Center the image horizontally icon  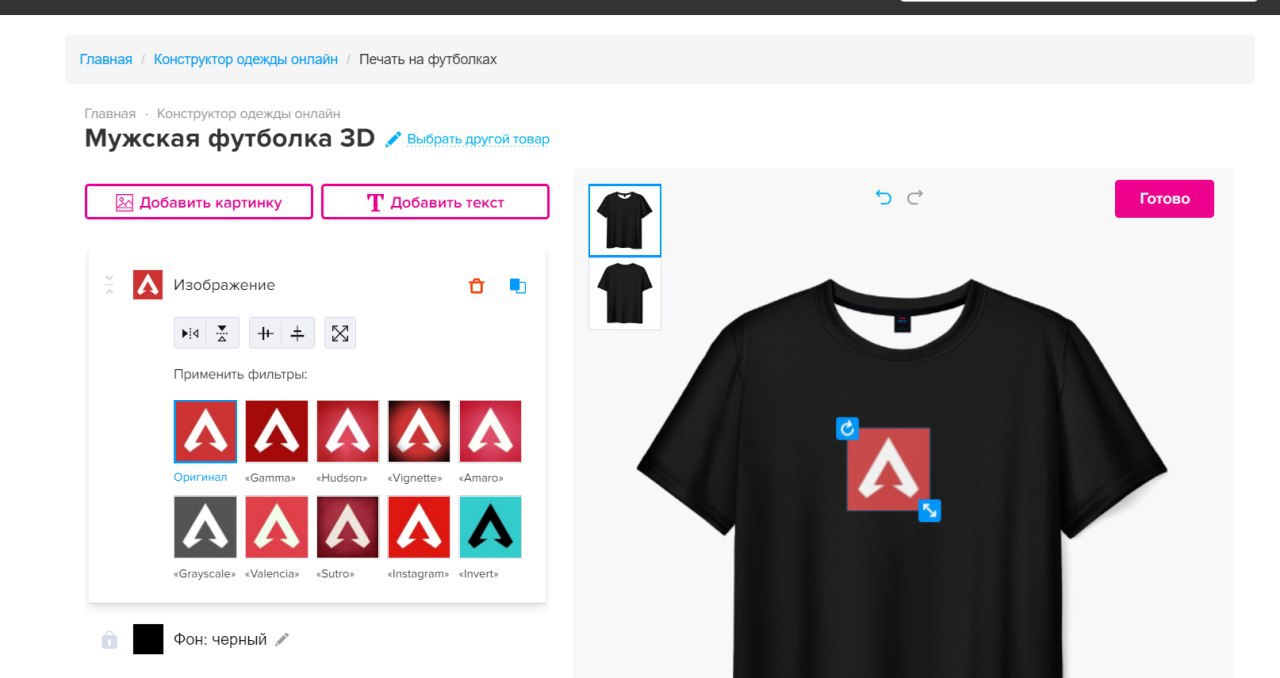[x=265, y=333]
